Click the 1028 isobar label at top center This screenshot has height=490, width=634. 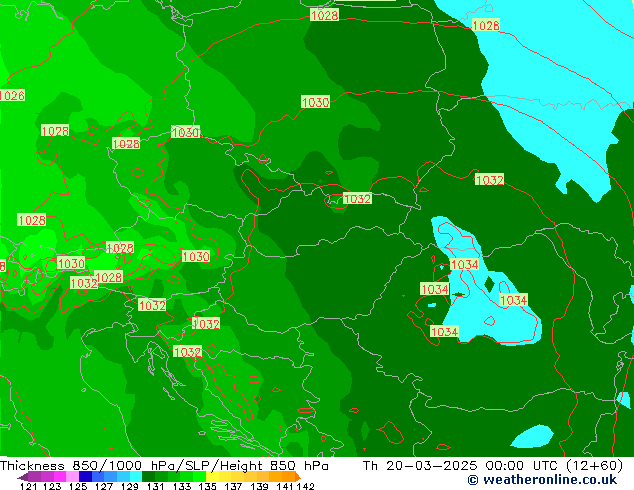click(x=324, y=15)
